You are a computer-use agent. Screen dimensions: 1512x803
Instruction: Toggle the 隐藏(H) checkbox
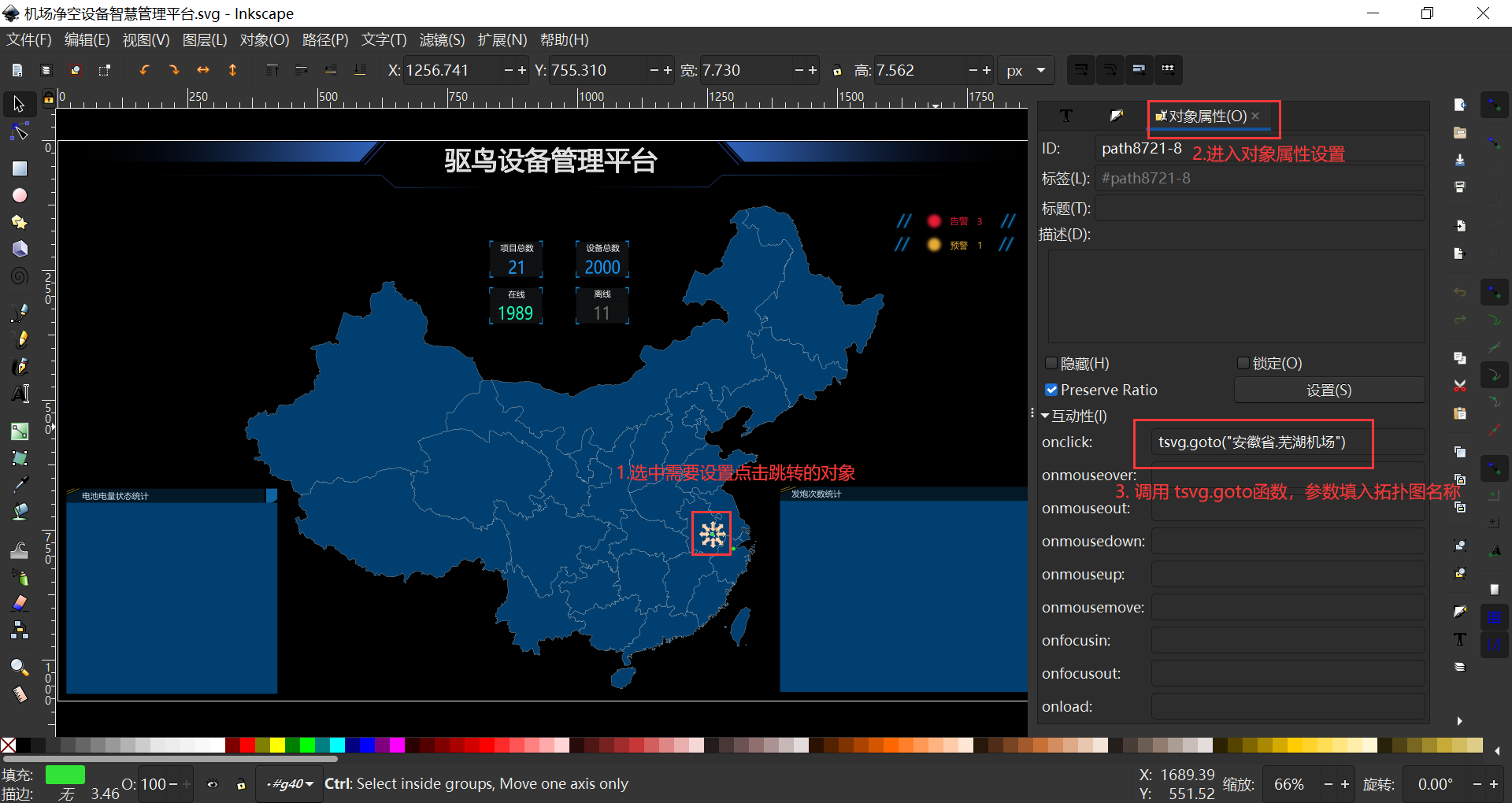tap(1051, 363)
